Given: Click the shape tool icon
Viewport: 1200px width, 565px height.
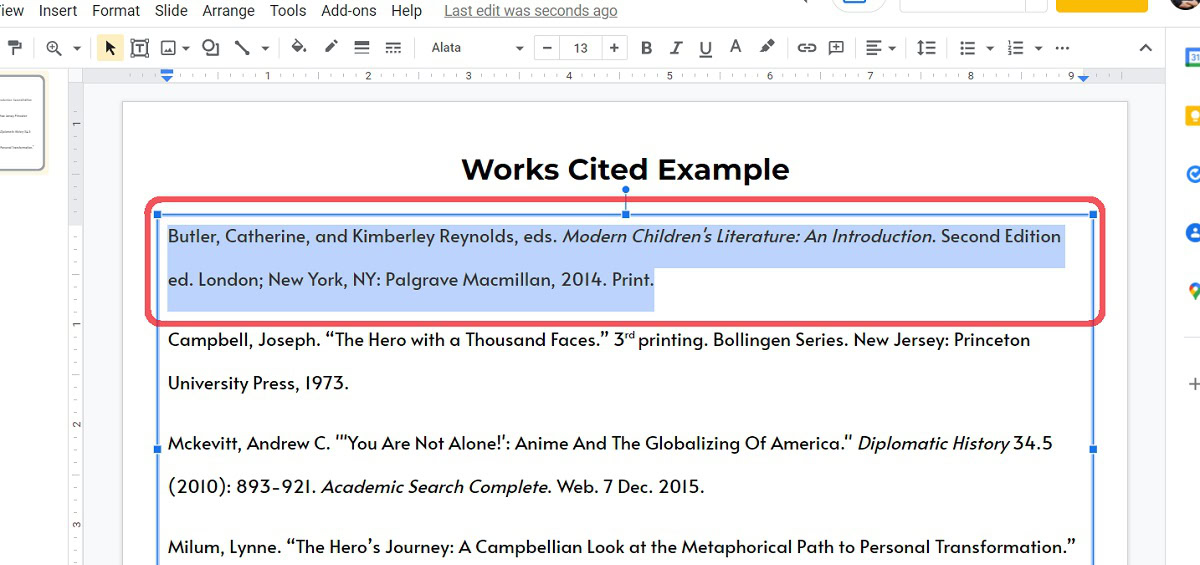Looking at the screenshot, I should tap(210, 48).
